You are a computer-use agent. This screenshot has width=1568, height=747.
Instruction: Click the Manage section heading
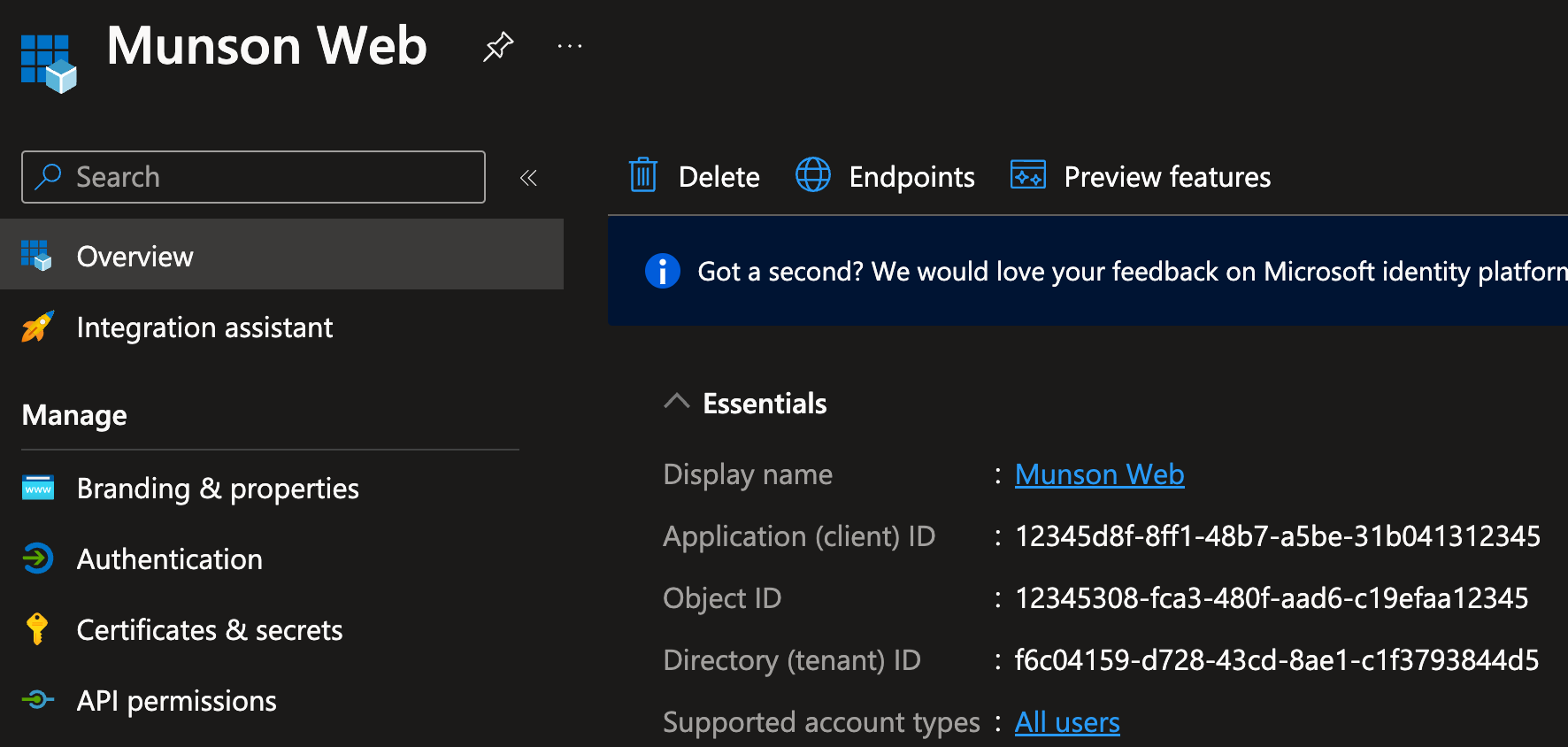74,415
